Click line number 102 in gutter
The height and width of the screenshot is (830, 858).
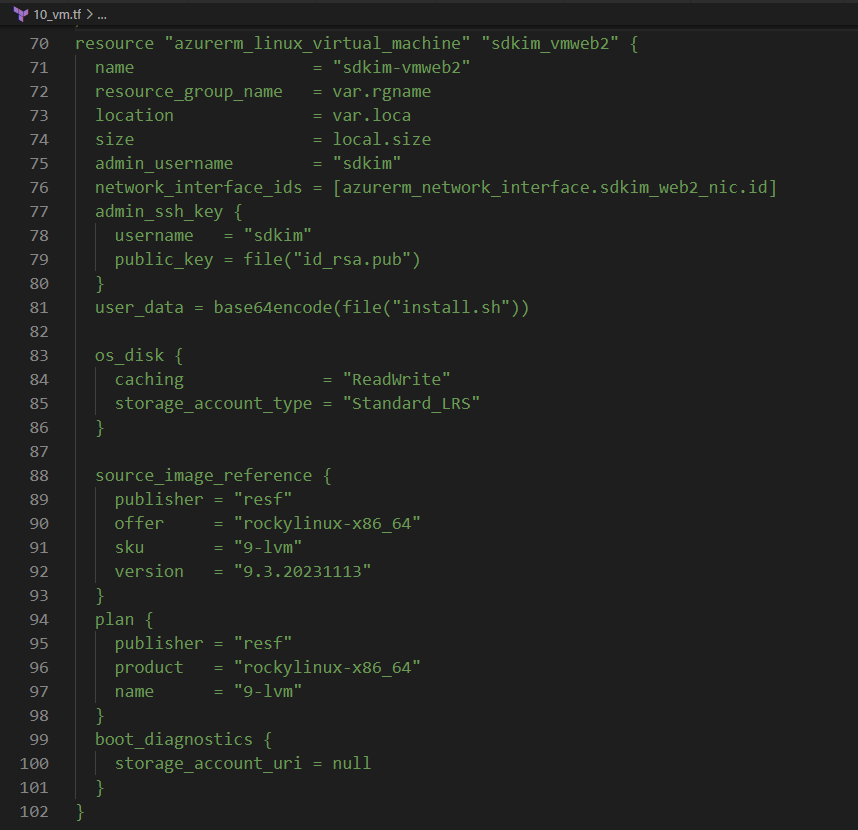coord(34,811)
